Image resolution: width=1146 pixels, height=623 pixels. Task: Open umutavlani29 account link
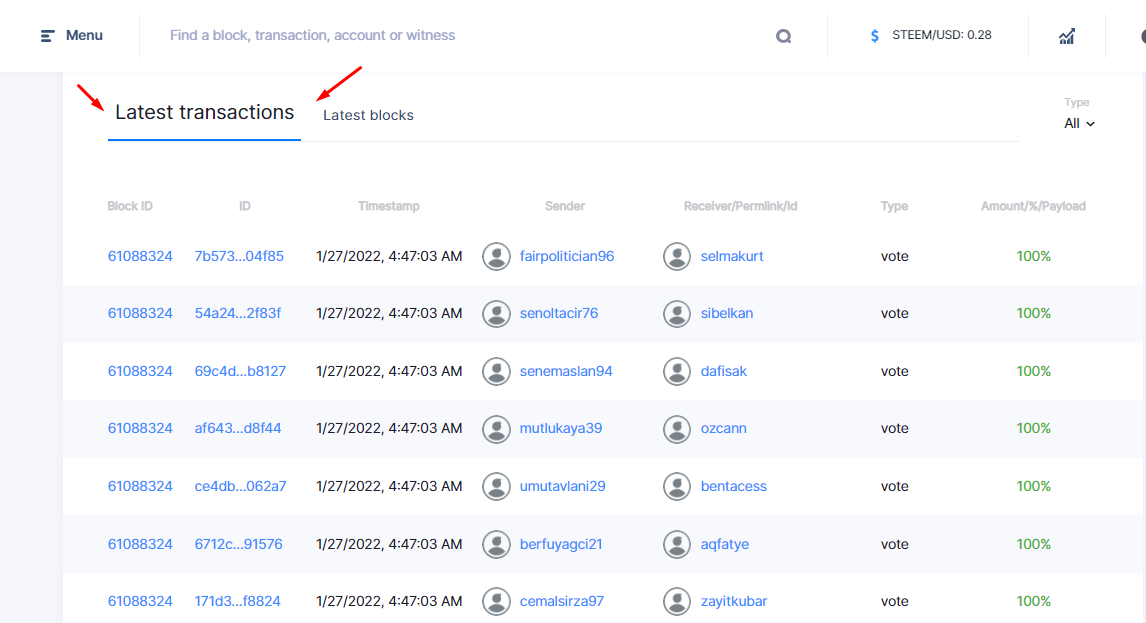click(x=562, y=486)
